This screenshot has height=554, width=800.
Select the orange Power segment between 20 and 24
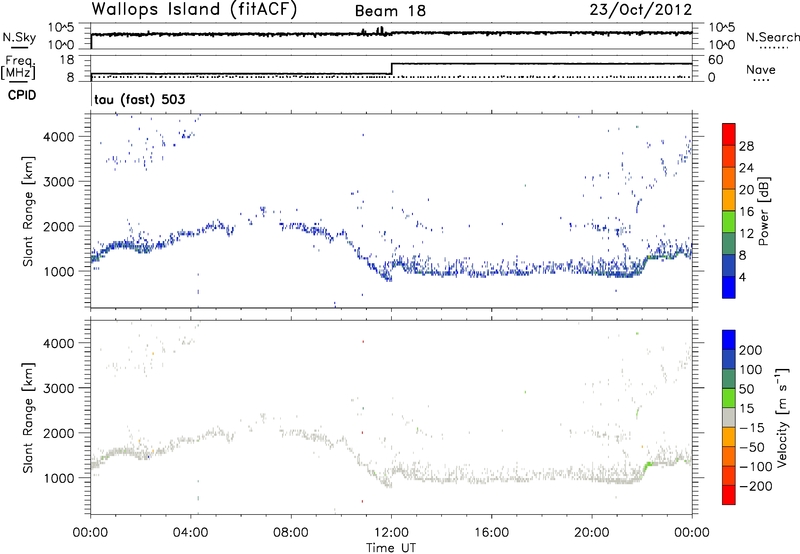tap(729, 178)
